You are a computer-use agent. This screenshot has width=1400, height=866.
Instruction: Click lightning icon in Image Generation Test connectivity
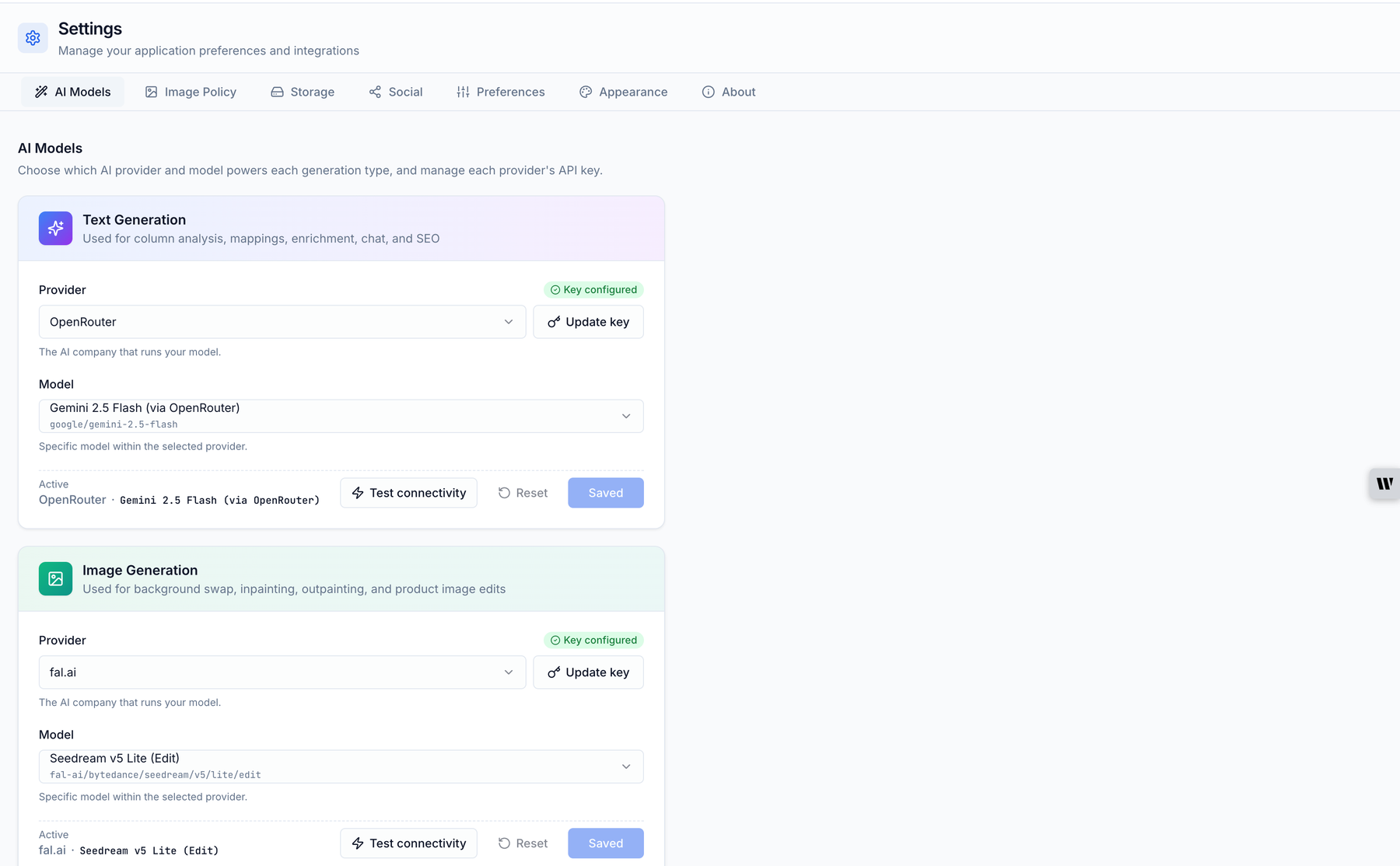point(358,843)
